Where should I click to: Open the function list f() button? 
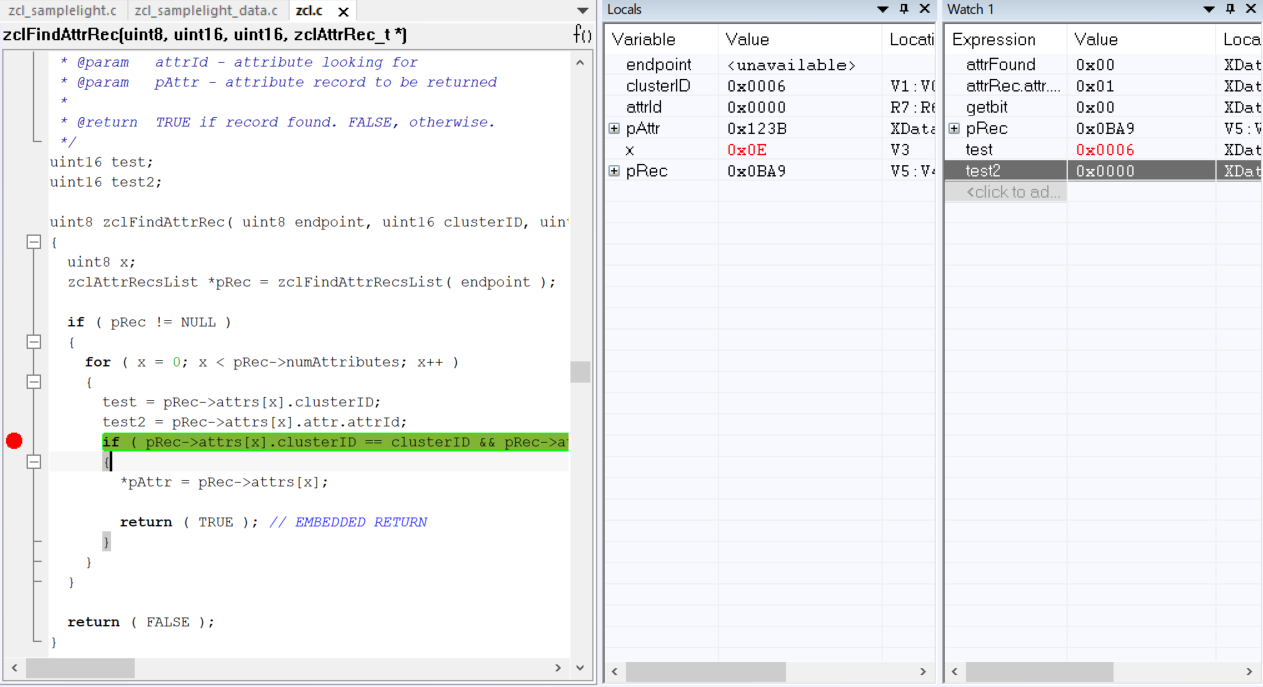(582, 35)
